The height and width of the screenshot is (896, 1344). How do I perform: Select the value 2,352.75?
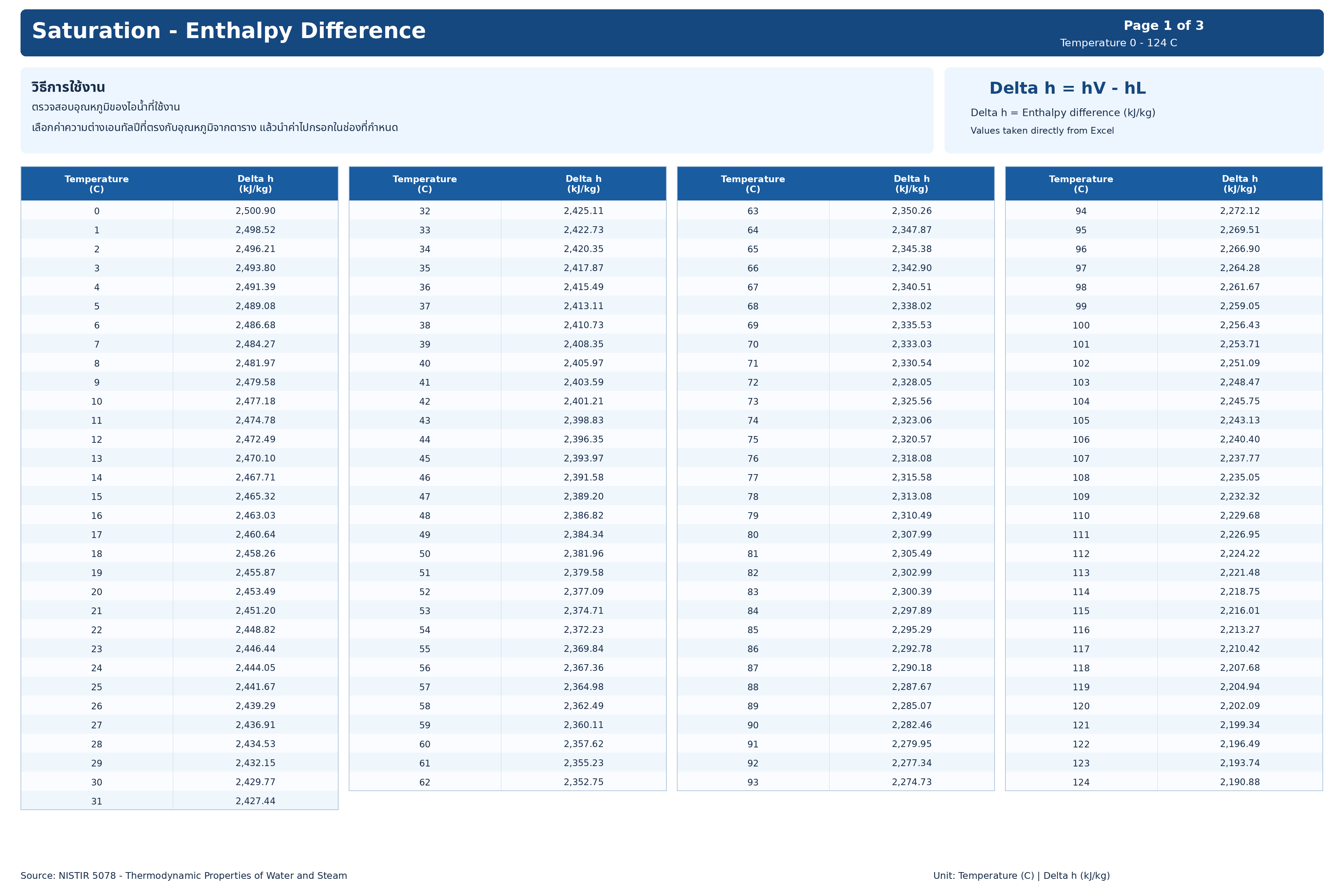pyautogui.click(x=584, y=782)
